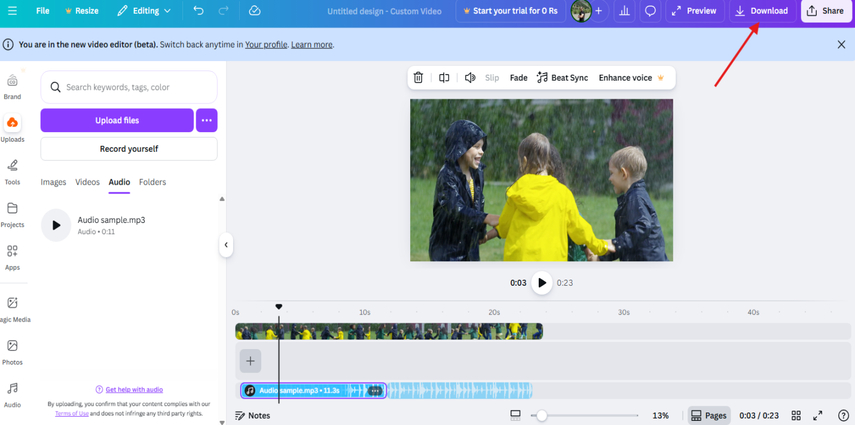855x425 pixels.
Task: Open the Audio panel in sidebar
Action: [x=12, y=395]
